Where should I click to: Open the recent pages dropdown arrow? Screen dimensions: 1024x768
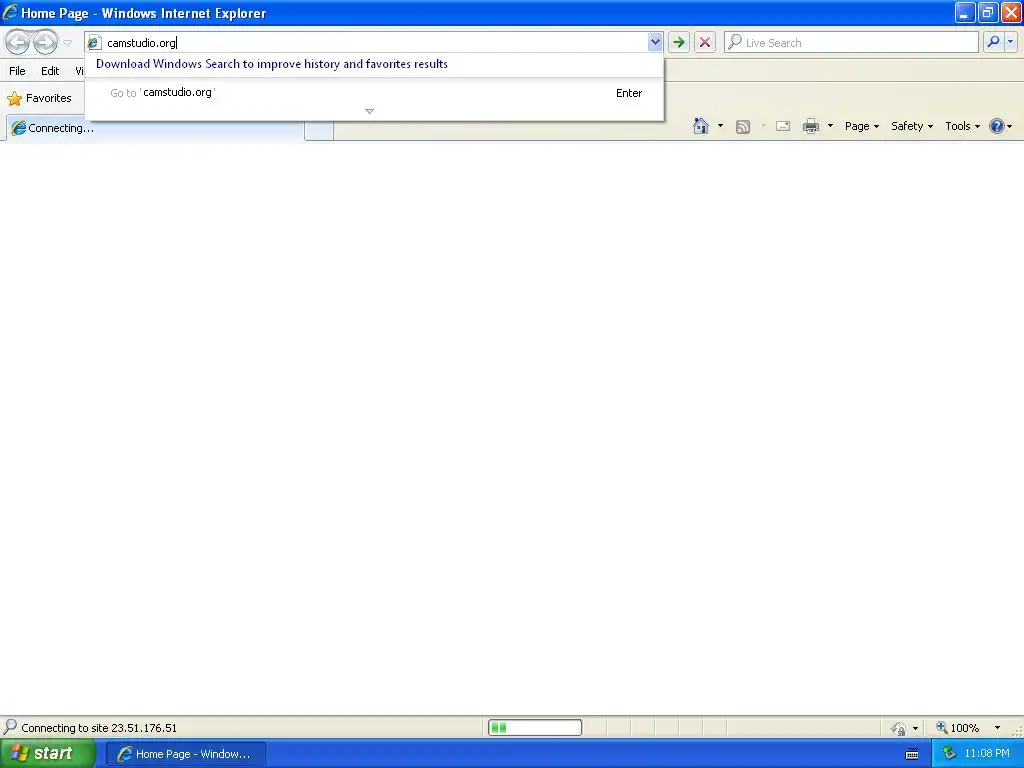pyautogui.click(x=67, y=43)
